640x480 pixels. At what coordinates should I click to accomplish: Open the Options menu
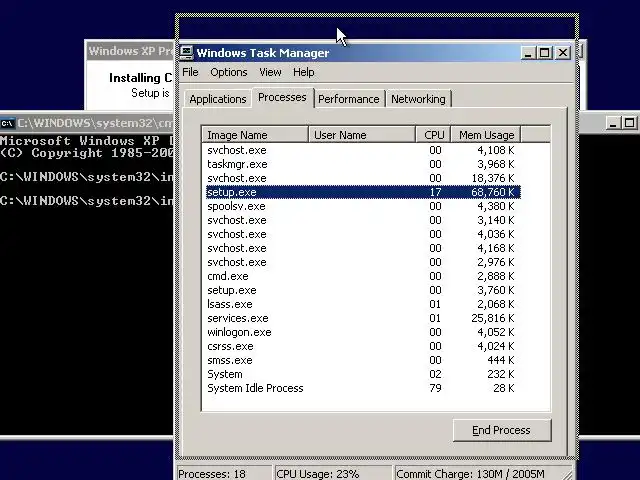[229, 72]
